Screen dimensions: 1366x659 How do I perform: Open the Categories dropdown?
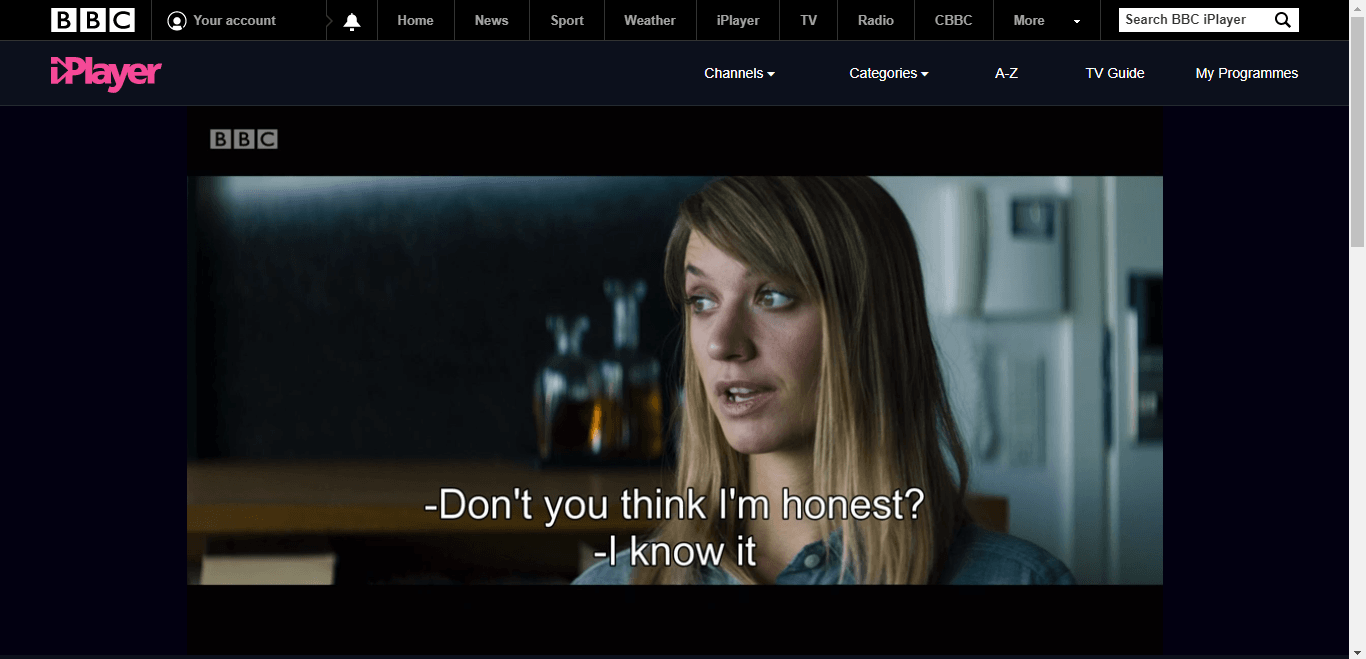[x=889, y=73]
